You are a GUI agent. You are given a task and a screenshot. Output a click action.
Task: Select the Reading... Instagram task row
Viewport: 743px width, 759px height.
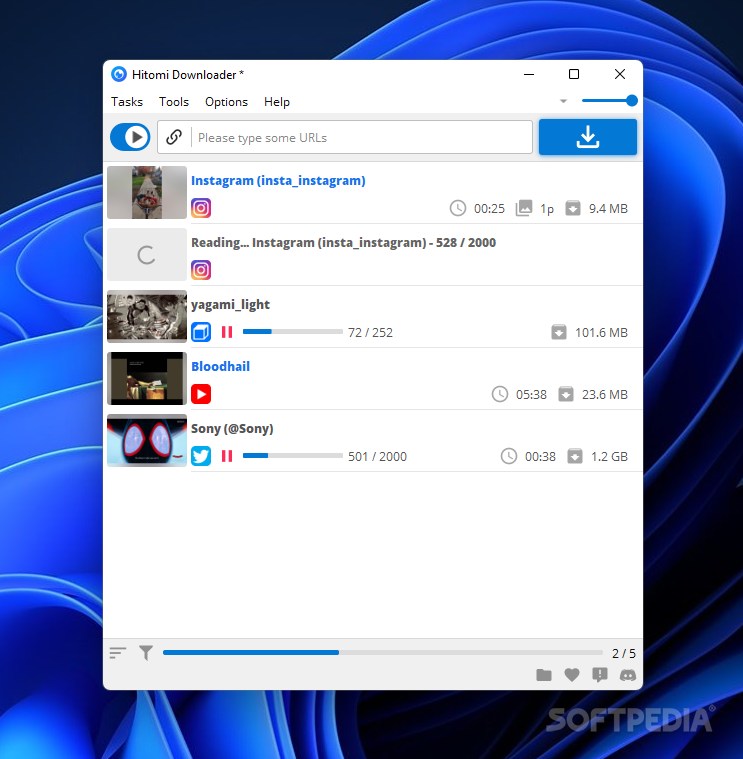[375, 255]
